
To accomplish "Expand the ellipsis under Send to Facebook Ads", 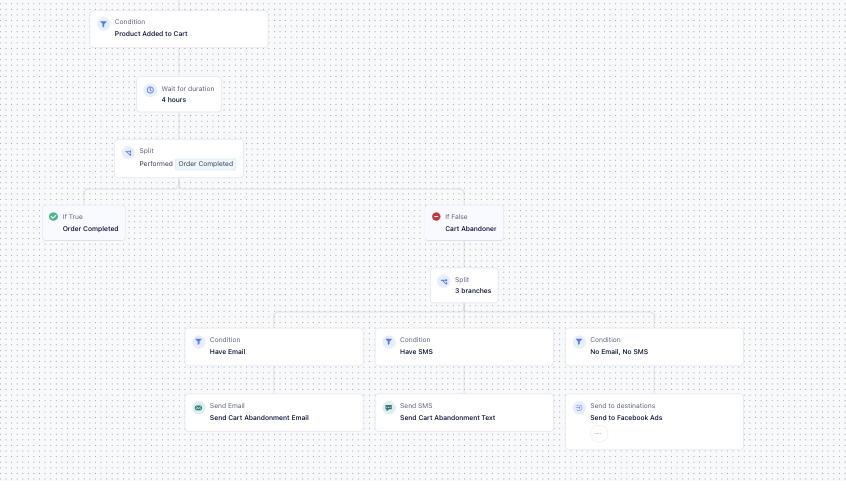I will 598,434.
